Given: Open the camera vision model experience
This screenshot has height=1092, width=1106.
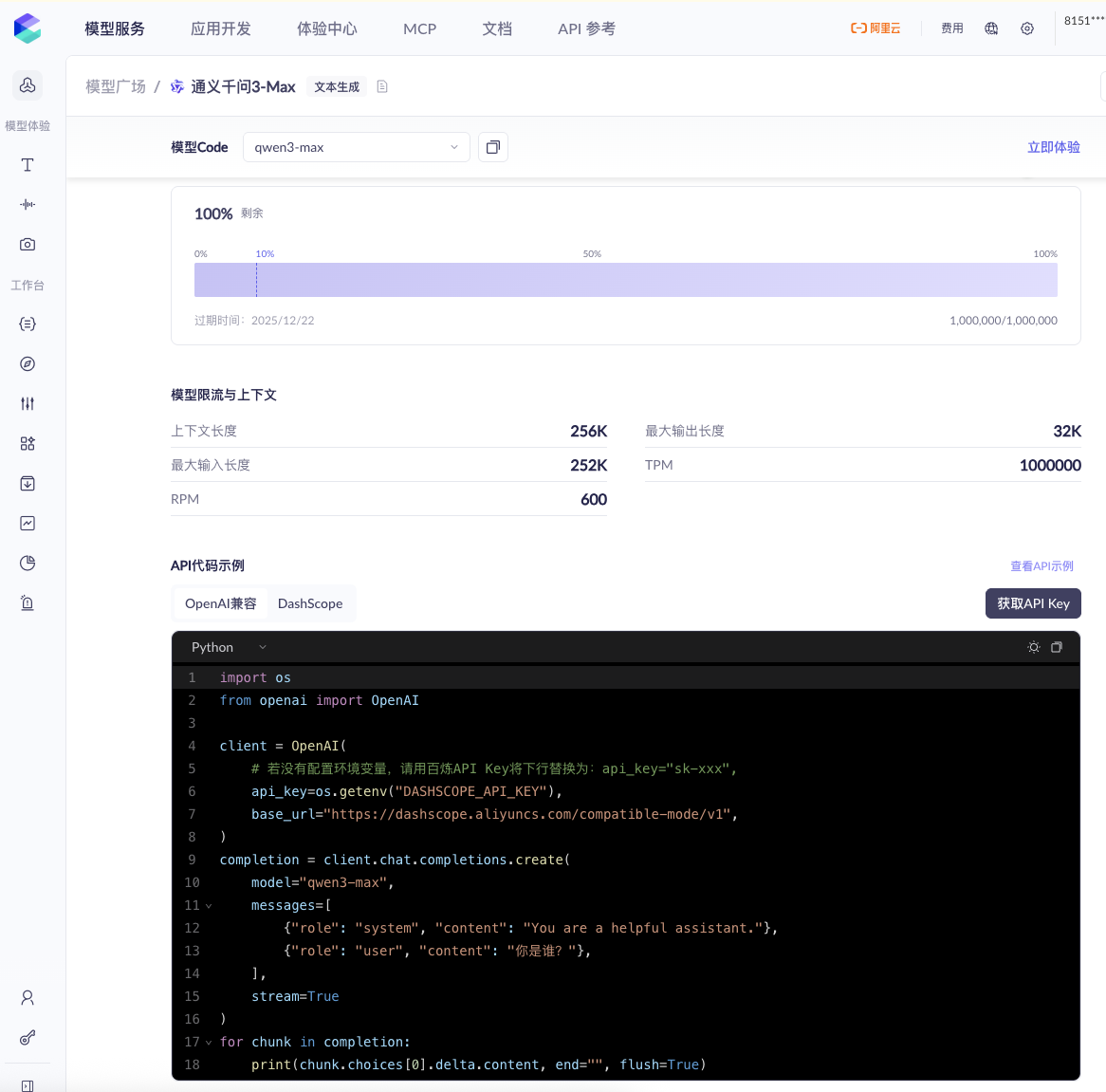Looking at the screenshot, I should pyautogui.click(x=28, y=245).
